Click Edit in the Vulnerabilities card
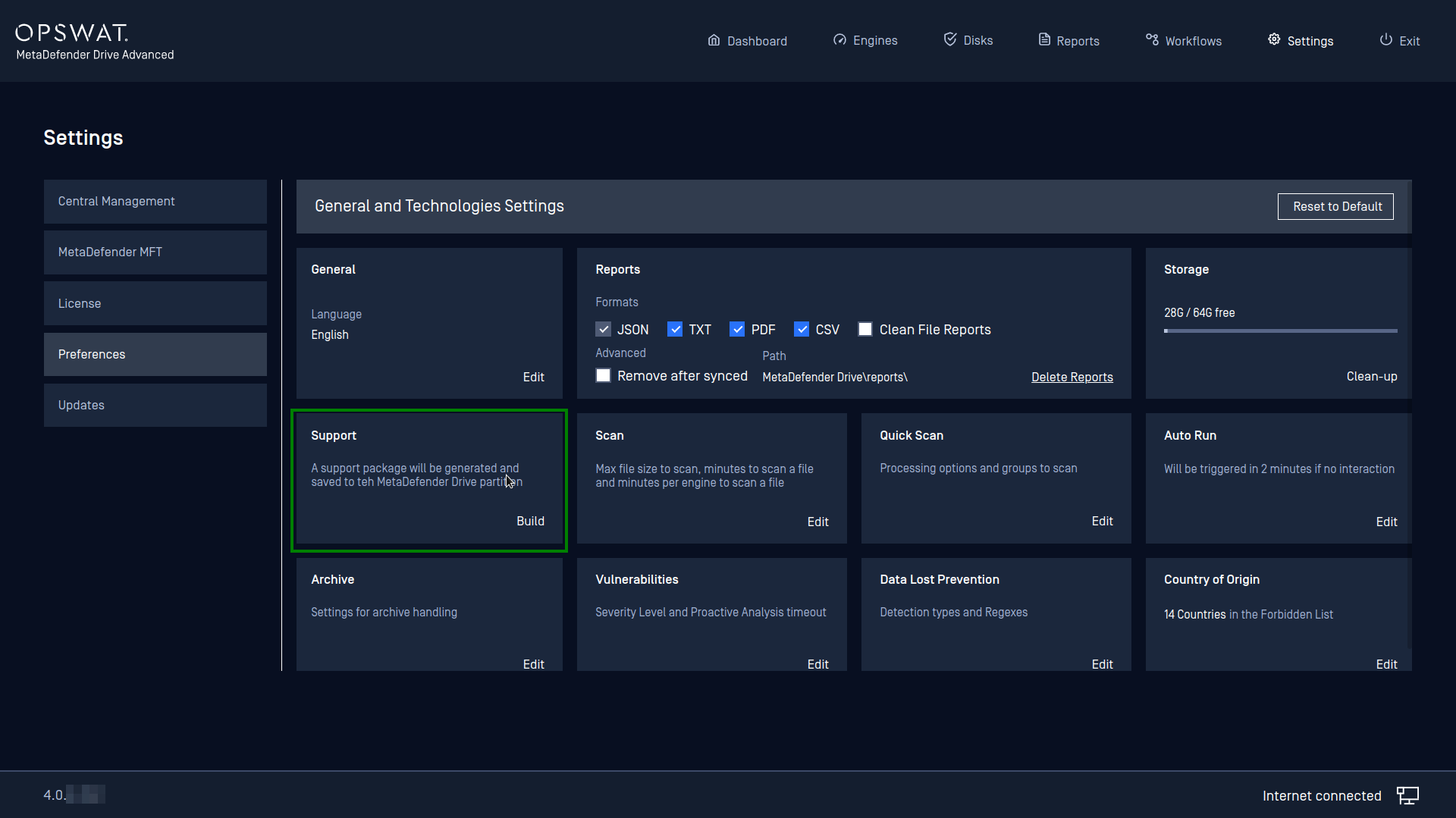 [x=817, y=664]
